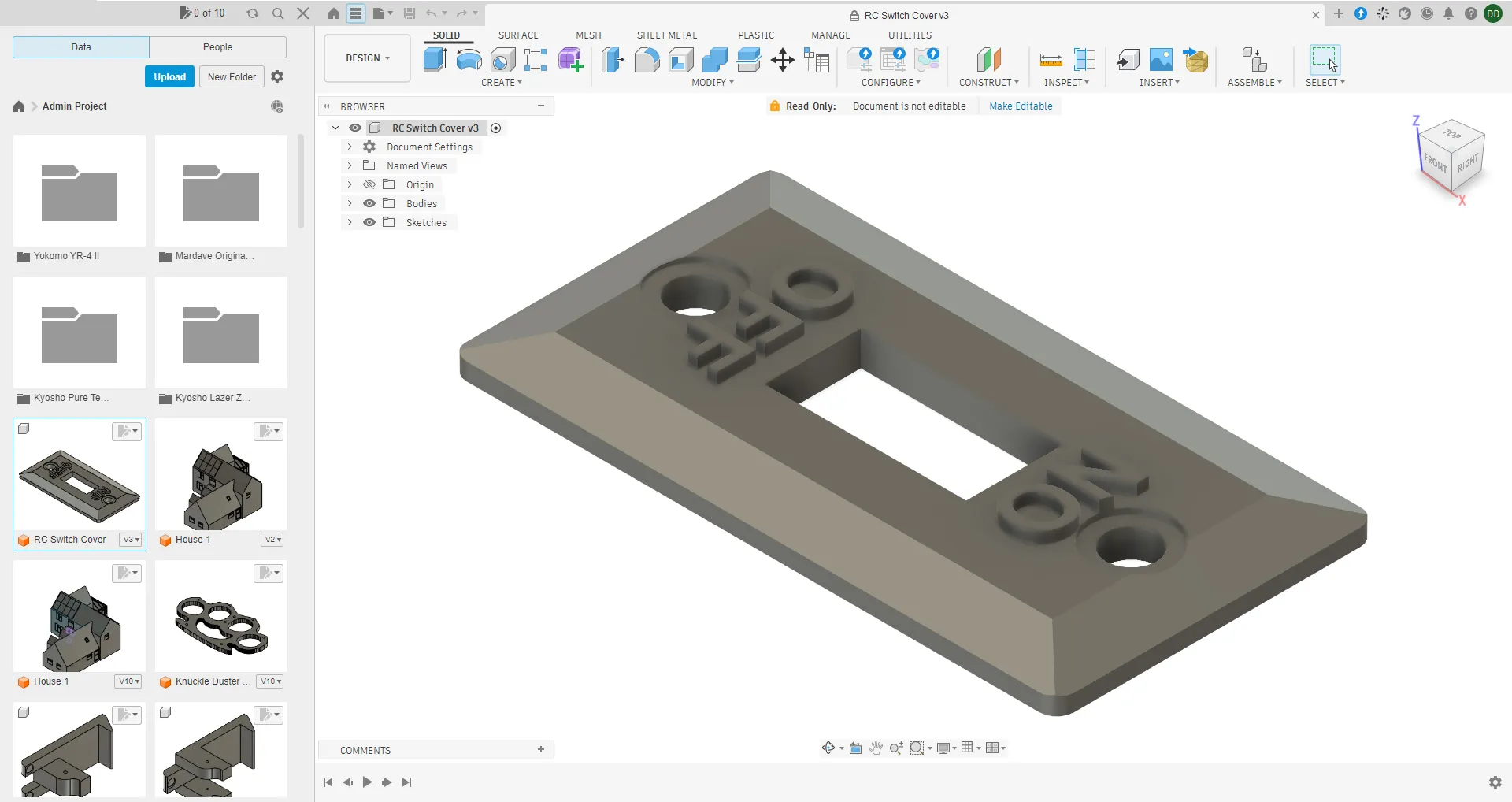Open the V3 version dropdown for RC Switch Cover
This screenshot has width=1512, height=802.
(x=131, y=540)
